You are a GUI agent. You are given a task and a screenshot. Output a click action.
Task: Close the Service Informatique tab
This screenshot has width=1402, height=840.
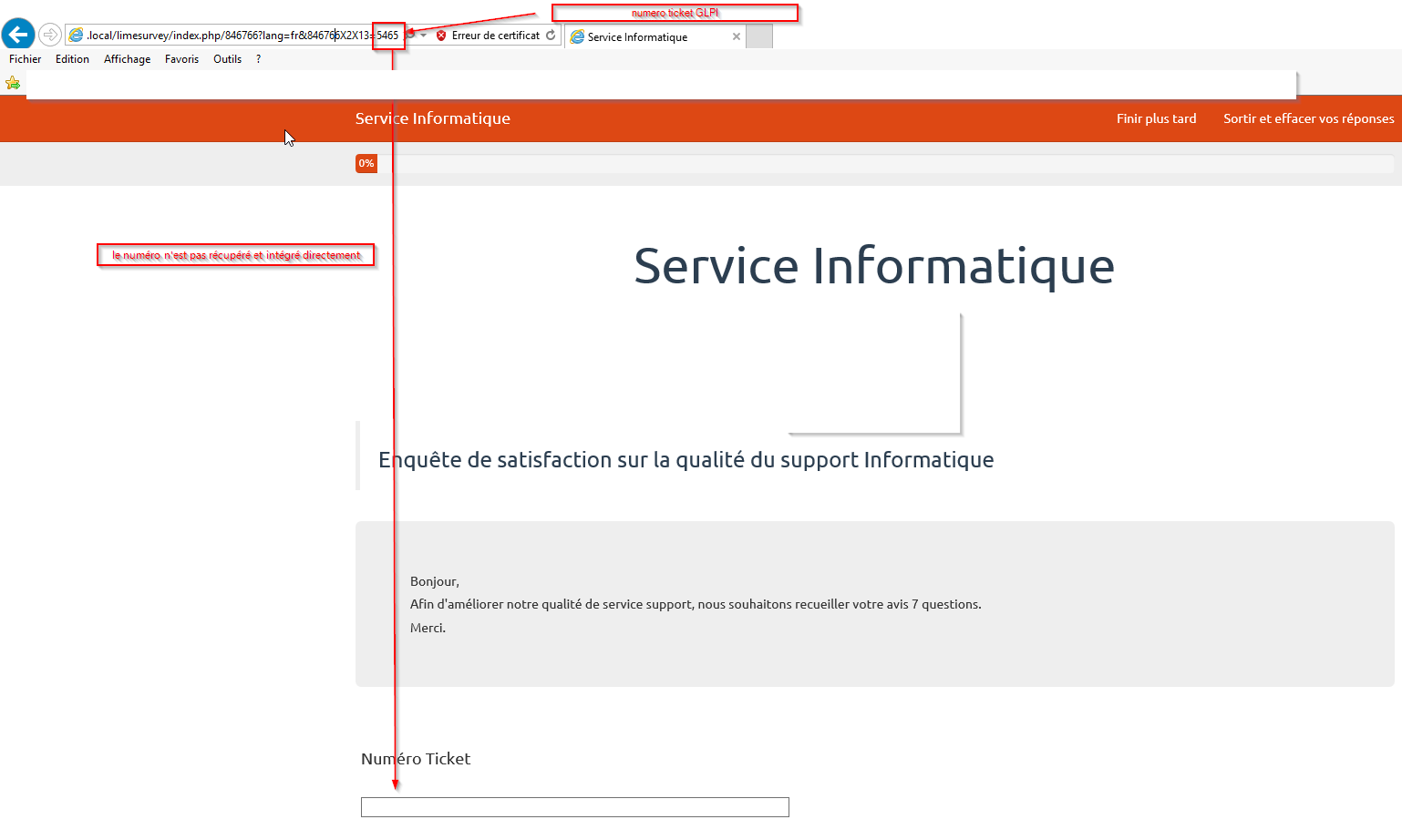[x=737, y=36]
